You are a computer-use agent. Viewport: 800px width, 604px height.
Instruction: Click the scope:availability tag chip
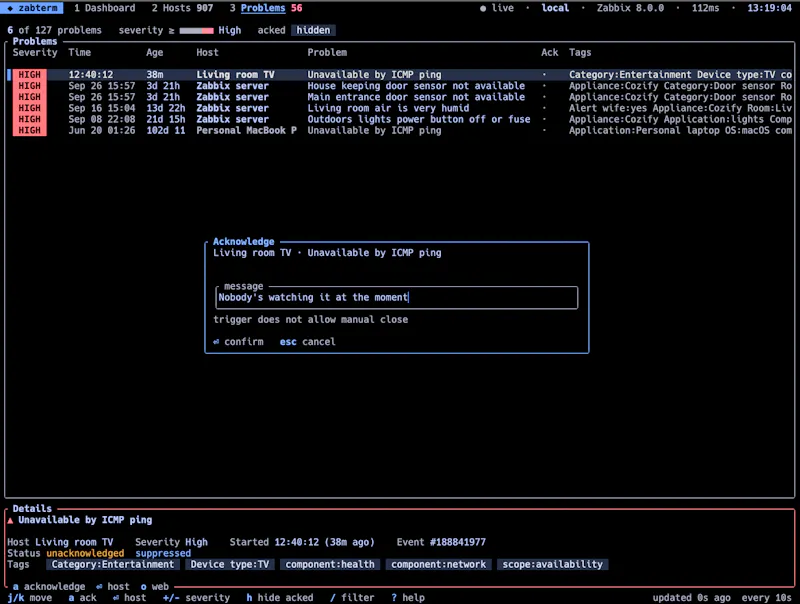pos(553,564)
